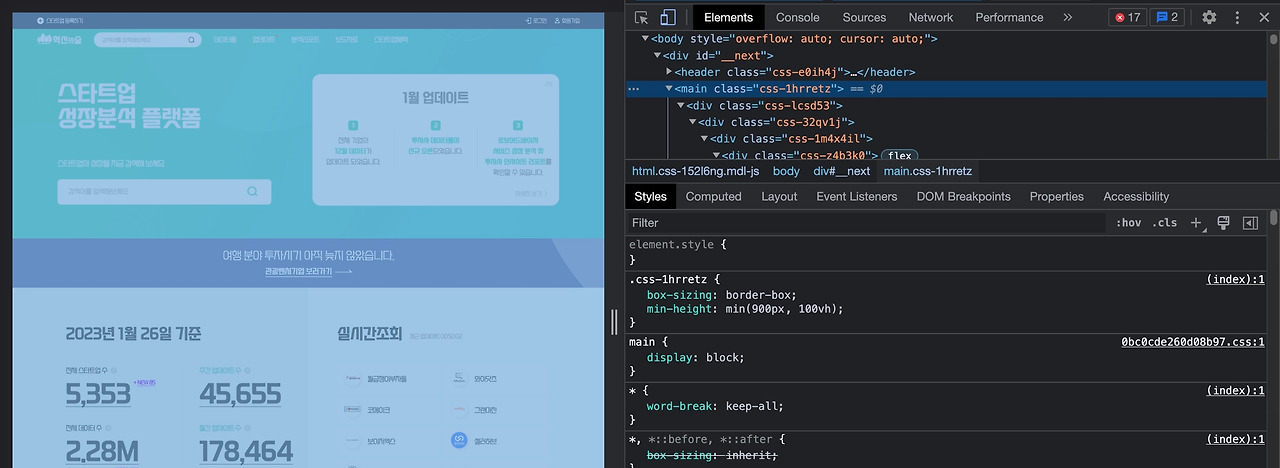Click the Shazam-style blue company logo
Viewport: 1280px width, 468px height.
click(x=458, y=440)
